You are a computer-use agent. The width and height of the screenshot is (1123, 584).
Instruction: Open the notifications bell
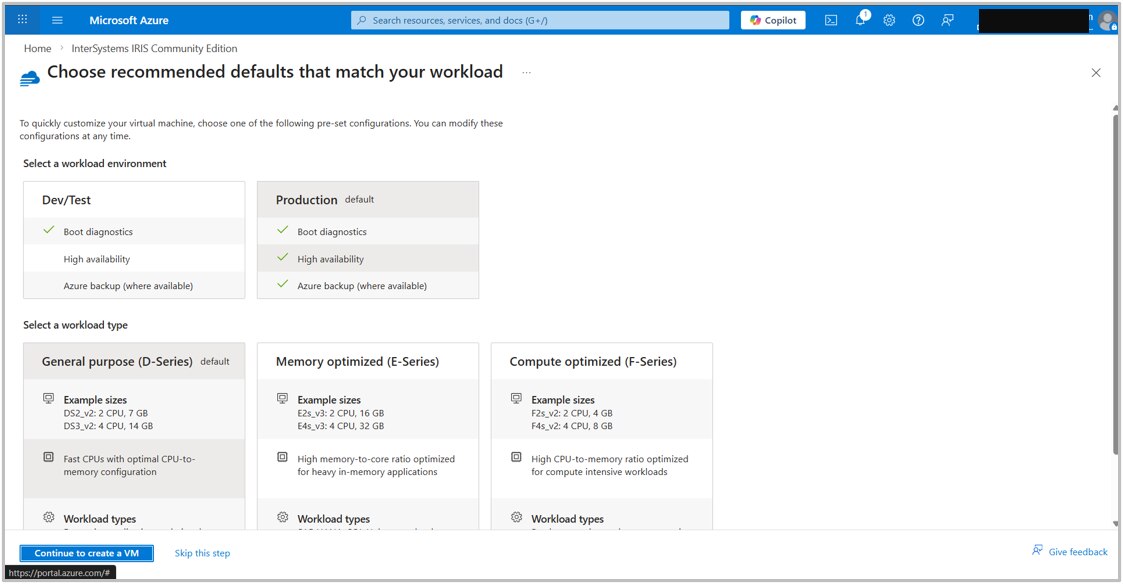[x=860, y=19]
